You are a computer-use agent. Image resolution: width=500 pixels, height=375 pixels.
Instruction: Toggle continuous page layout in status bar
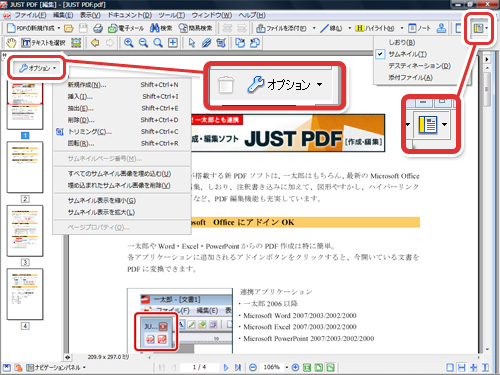462,367
